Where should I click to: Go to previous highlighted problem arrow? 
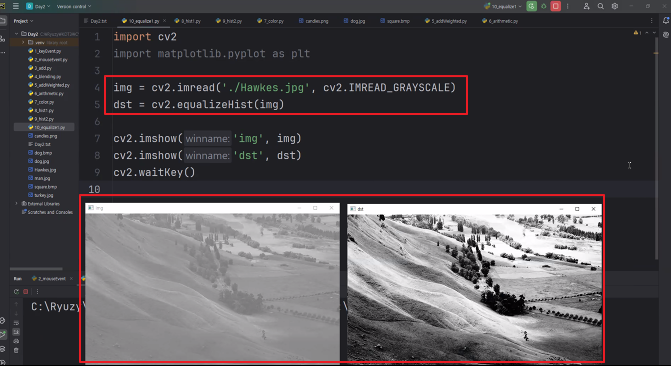coord(647,33)
